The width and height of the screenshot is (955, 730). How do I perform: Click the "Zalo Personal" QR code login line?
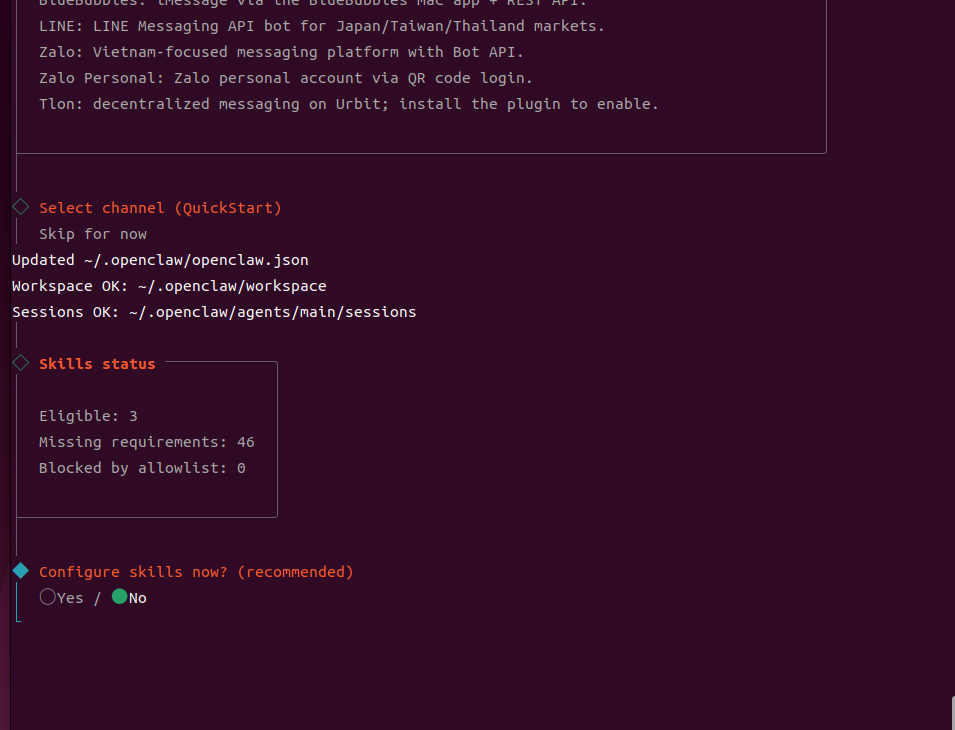point(285,78)
